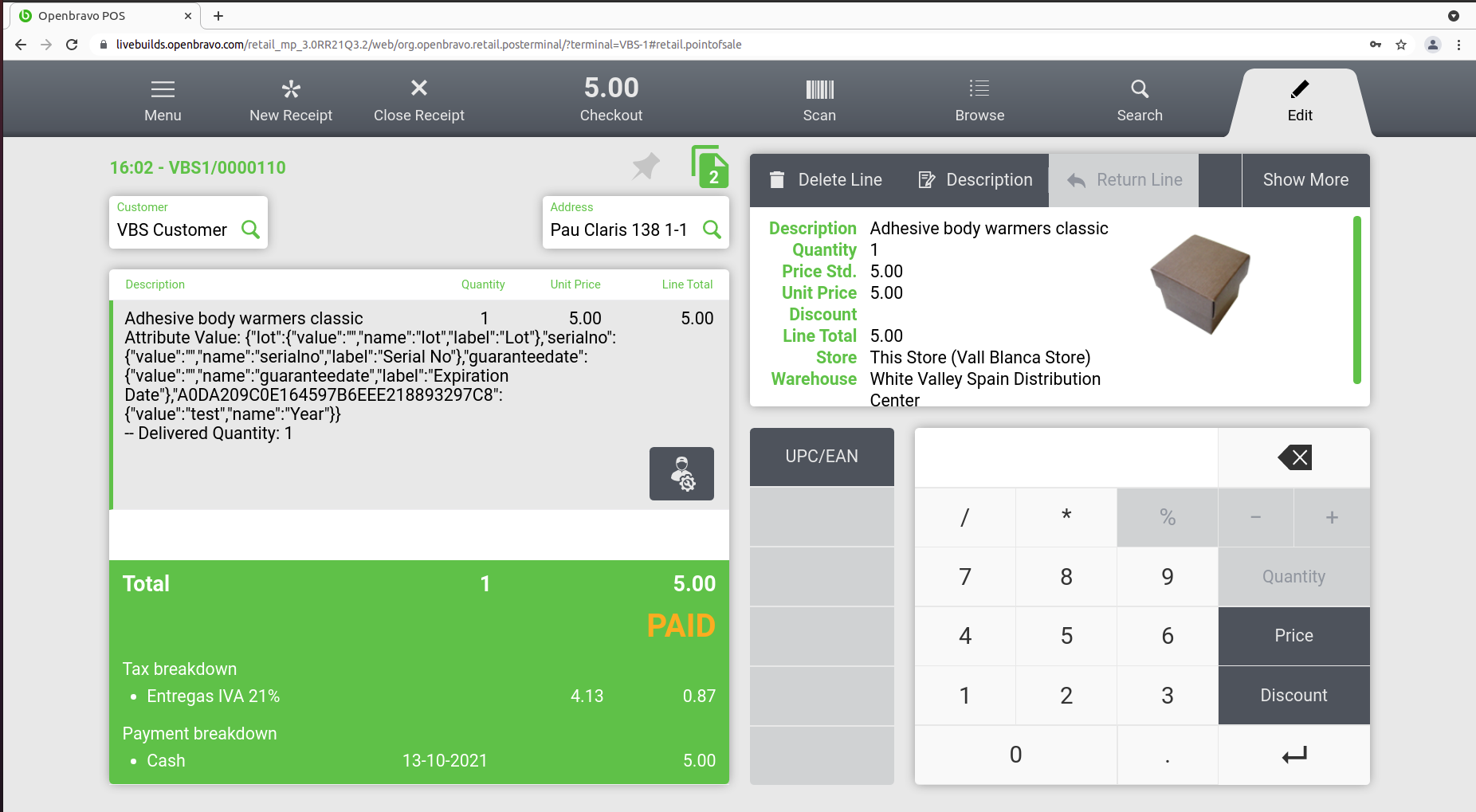Click the multiply asterisk key

(x=1066, y=517)
